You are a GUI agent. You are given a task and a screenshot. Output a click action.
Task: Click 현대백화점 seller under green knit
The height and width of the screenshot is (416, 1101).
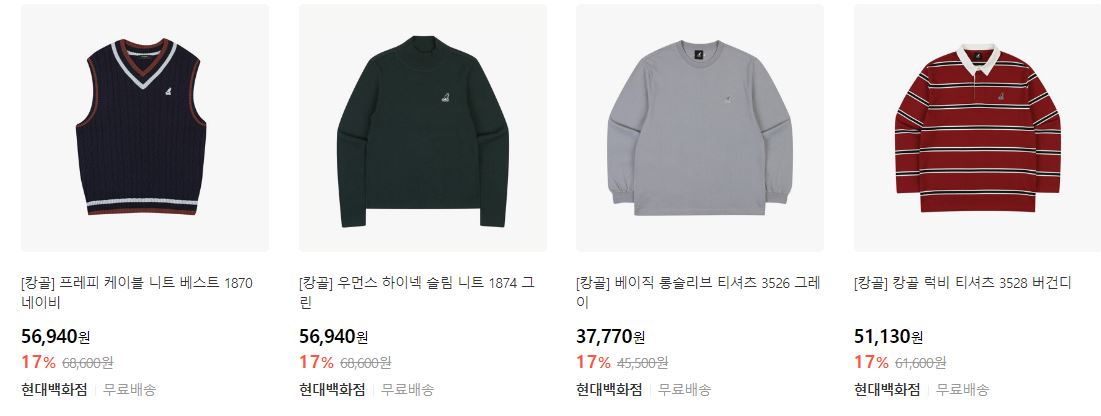tap(332, 389)
